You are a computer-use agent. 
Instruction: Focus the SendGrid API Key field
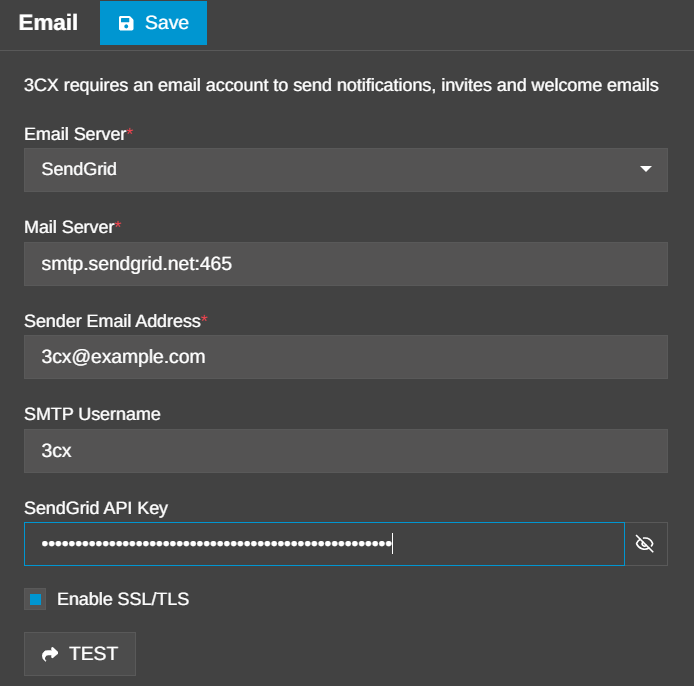[324, 544]
